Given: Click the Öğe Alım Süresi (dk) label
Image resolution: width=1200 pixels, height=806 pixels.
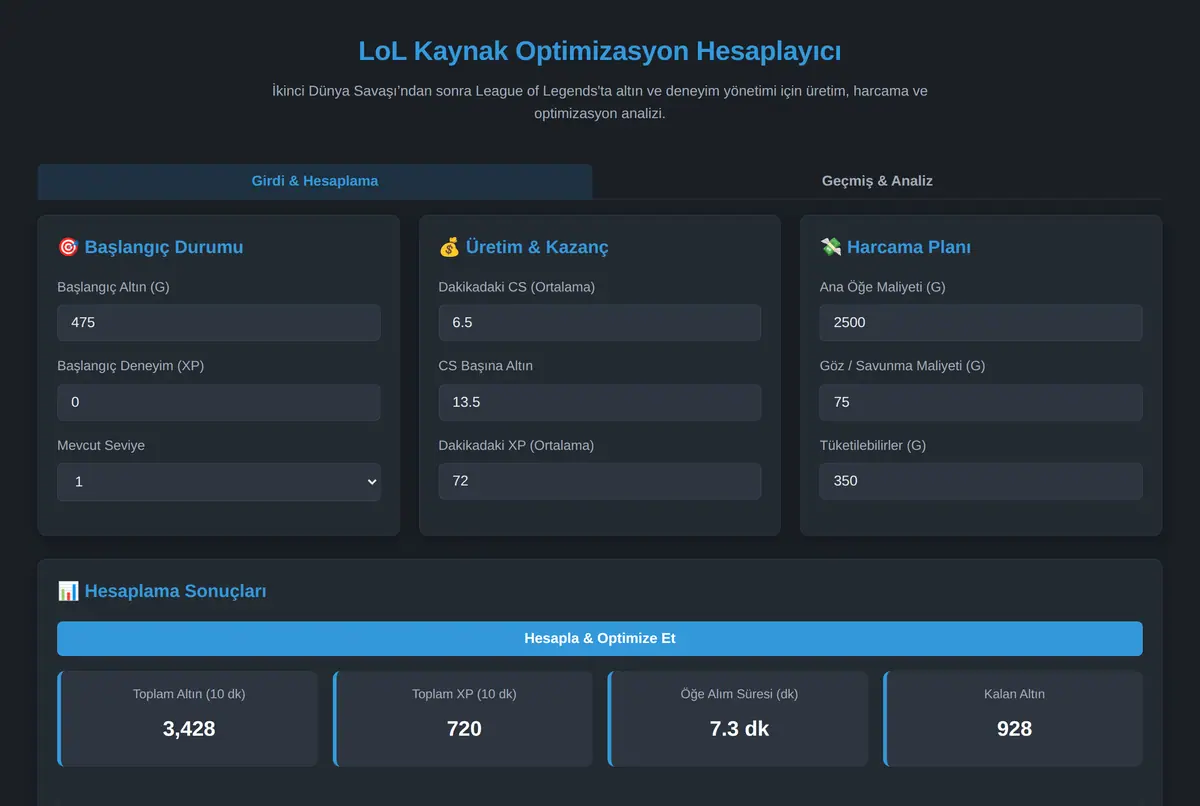Looking at the screenshot, I should coord(739,693).
